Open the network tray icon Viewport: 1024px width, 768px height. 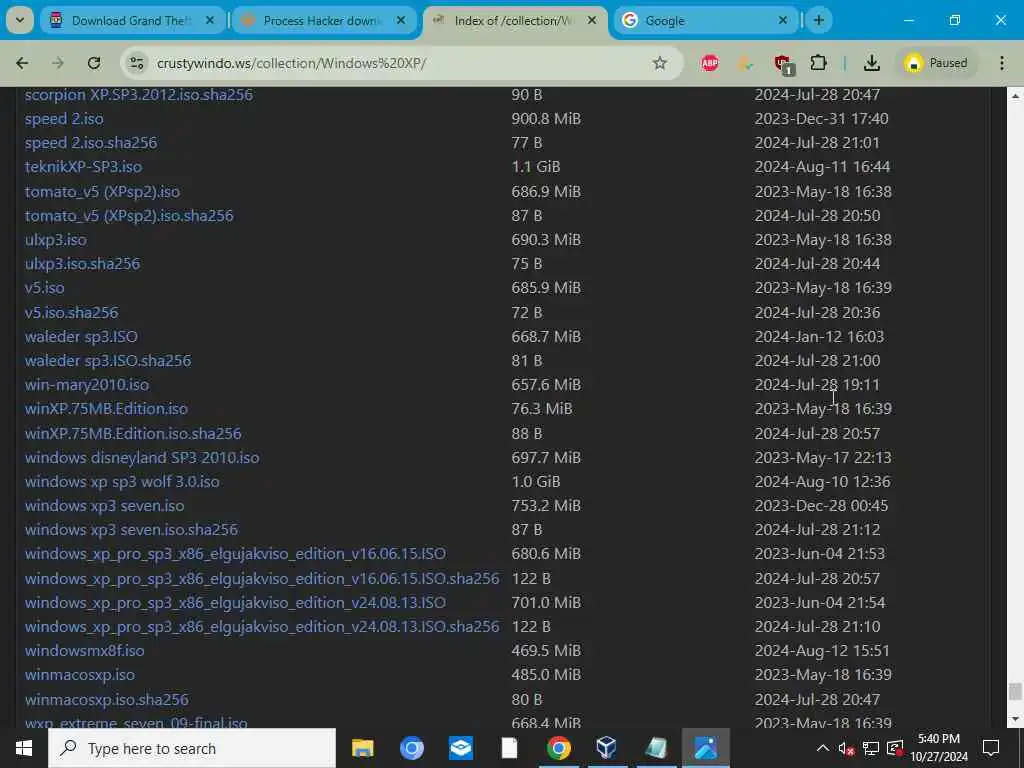tap(871, 748)
